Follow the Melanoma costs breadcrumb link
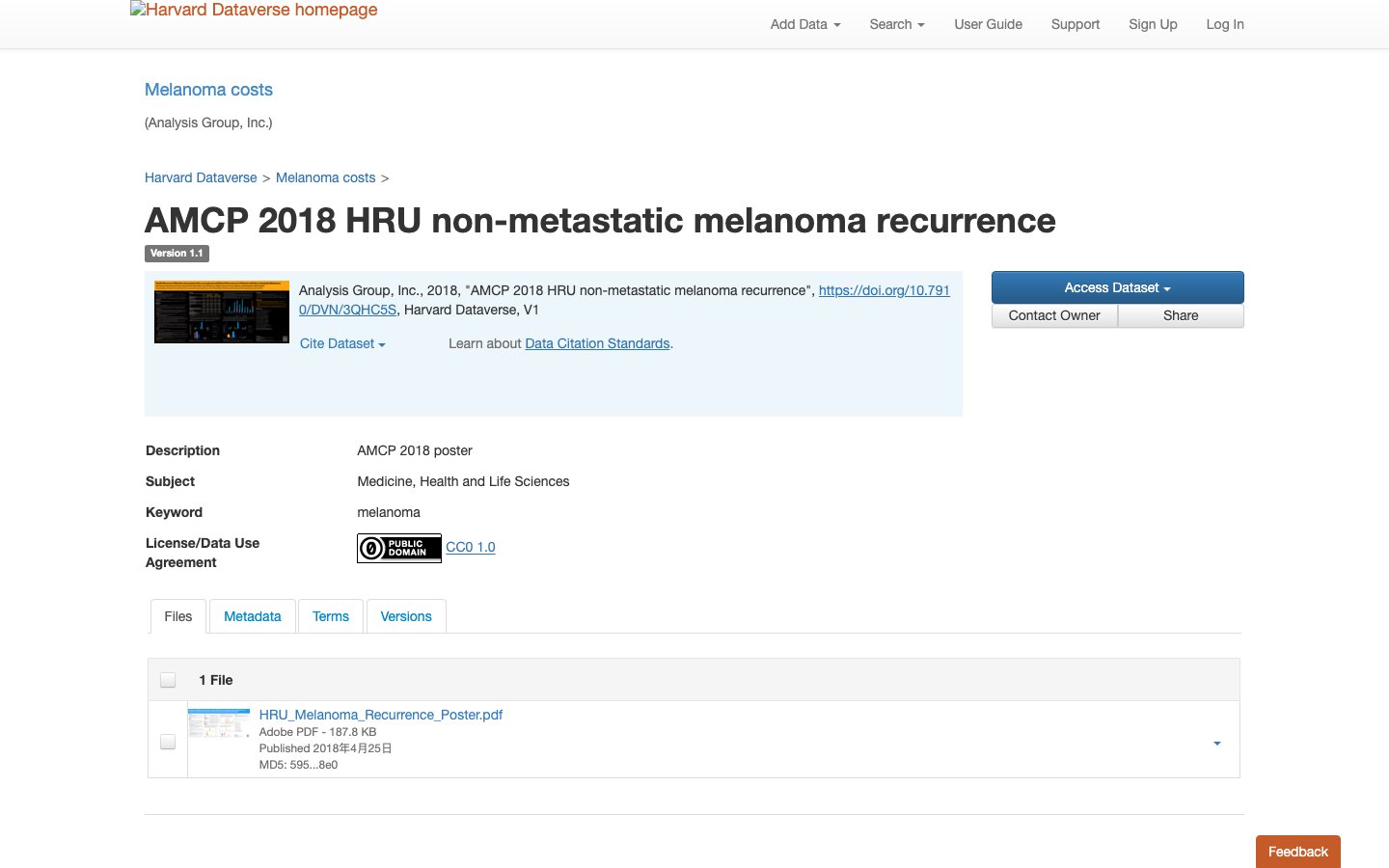 (326, 177)
